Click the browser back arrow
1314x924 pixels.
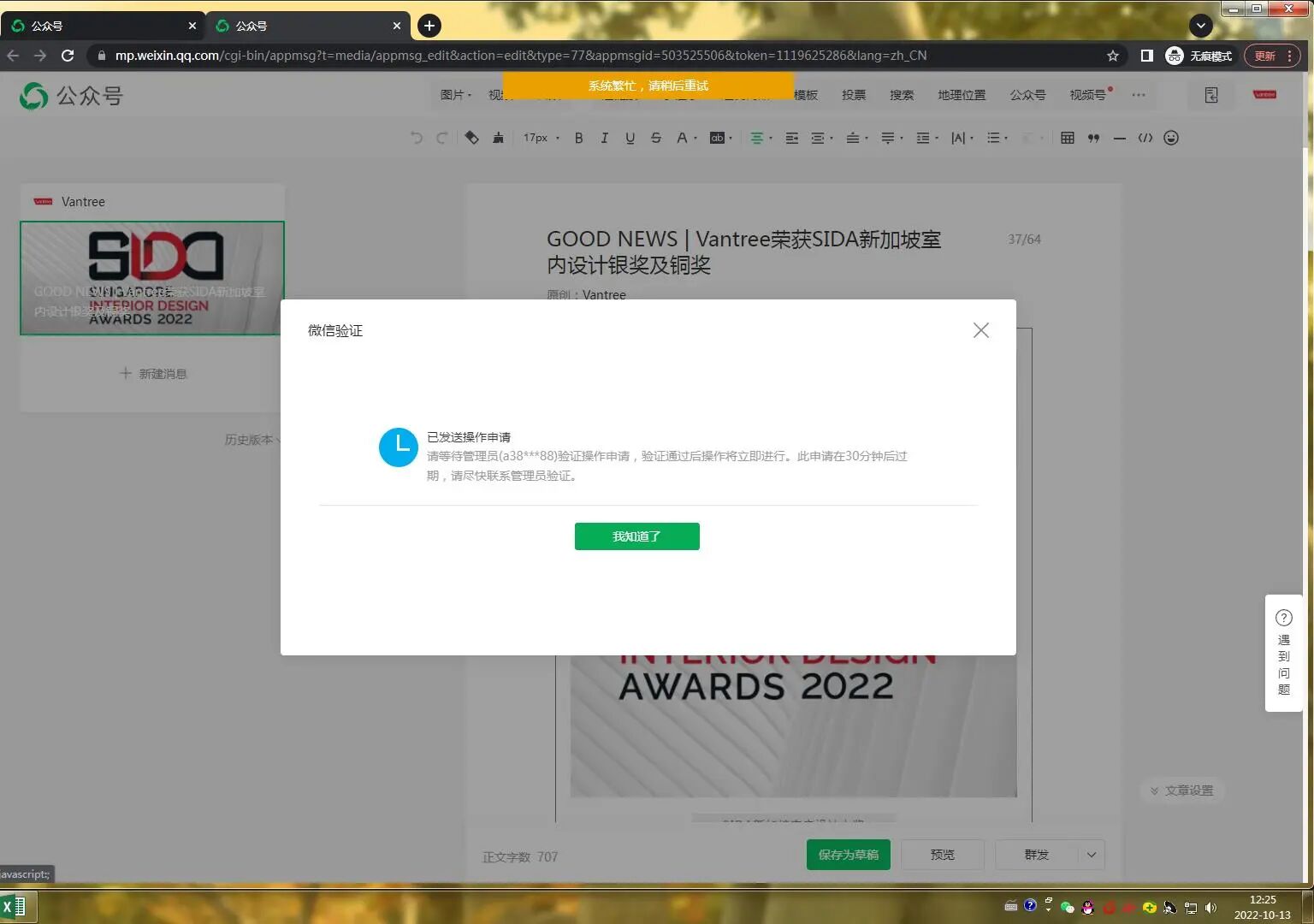[x=13, y=56]
